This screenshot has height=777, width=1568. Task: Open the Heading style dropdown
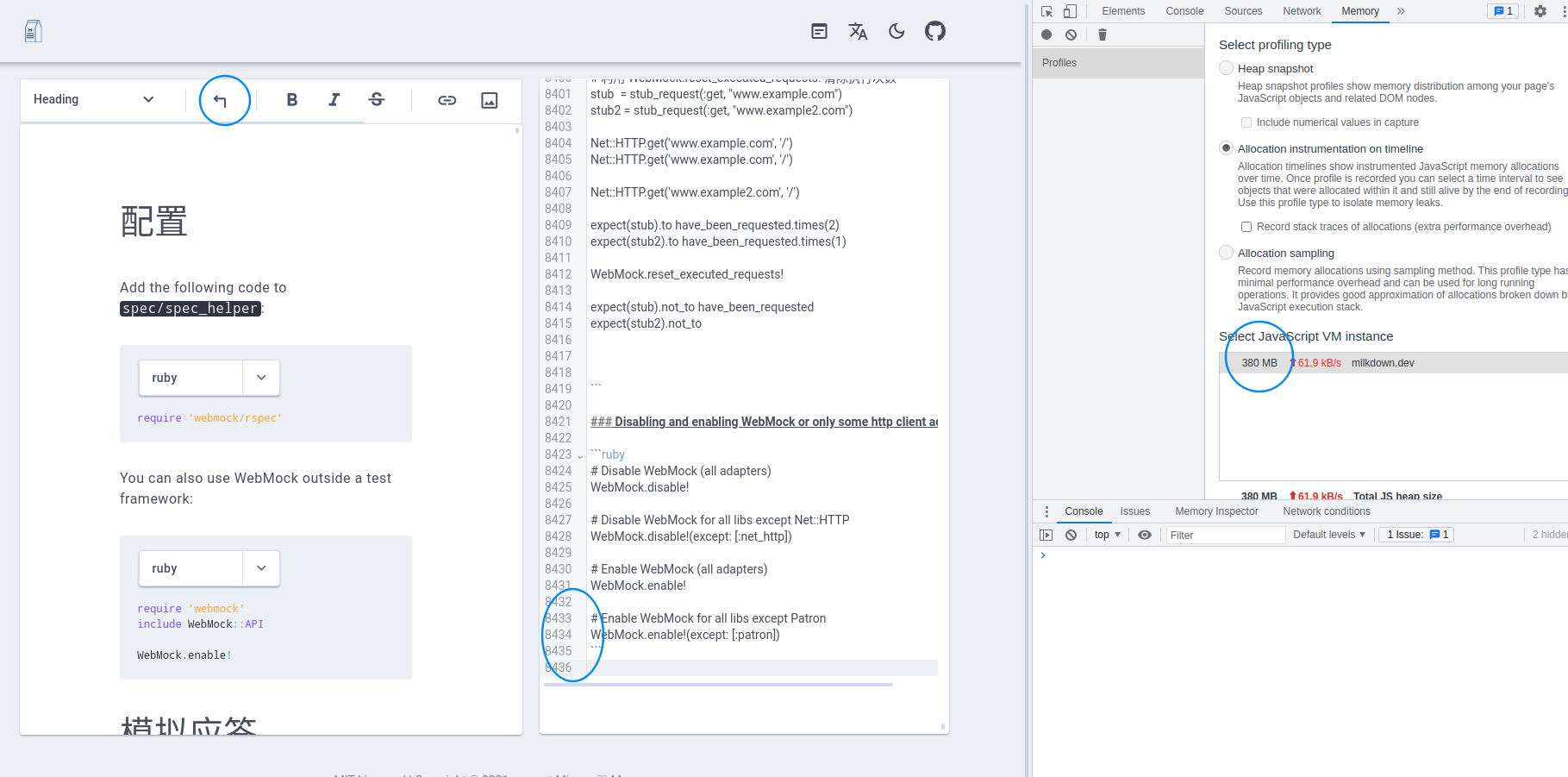[x=95, y=99]
